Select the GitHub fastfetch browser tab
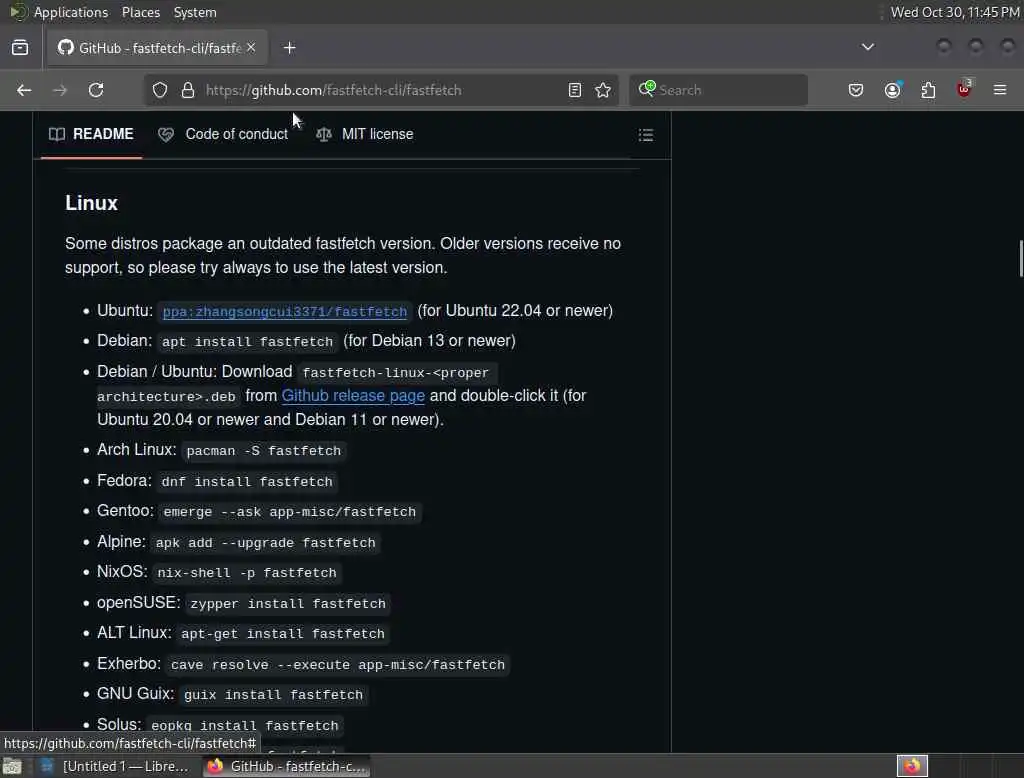The image size is (1024, 778). click(x=157, y=48)
